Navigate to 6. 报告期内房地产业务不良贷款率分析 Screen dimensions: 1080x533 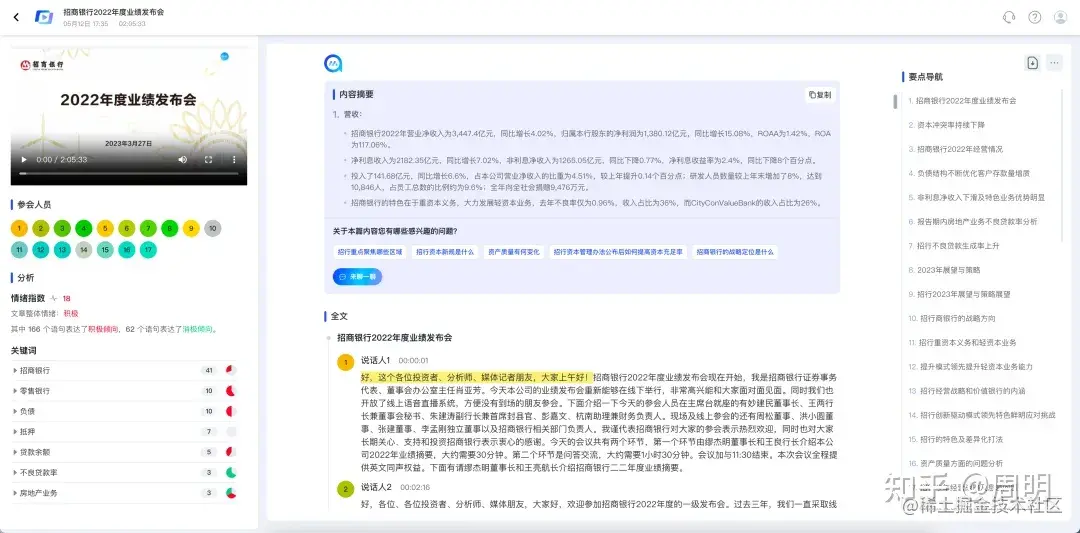[x=972, y=222]
